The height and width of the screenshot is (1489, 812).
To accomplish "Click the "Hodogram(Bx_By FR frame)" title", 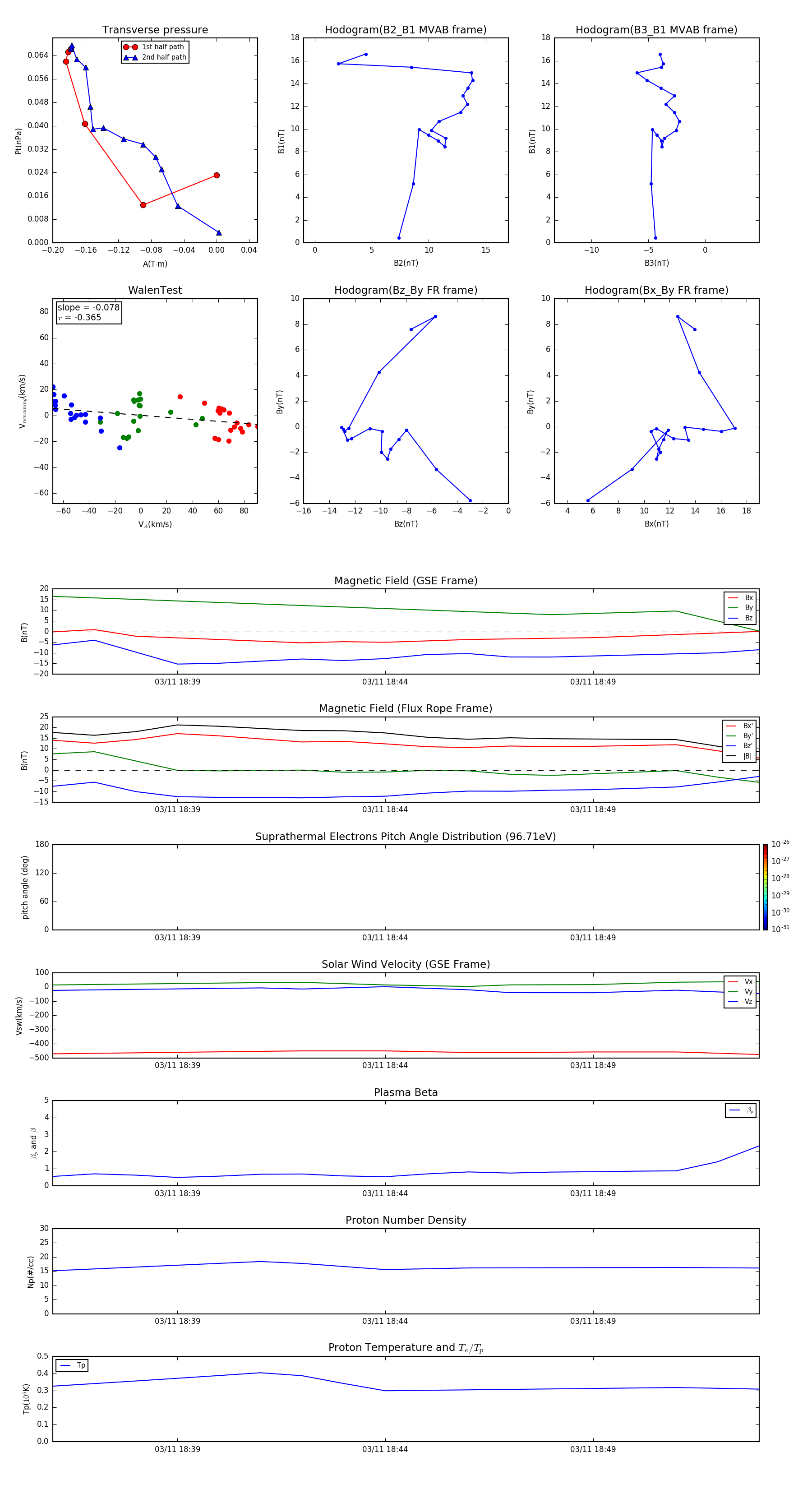I will coord(656,290).
